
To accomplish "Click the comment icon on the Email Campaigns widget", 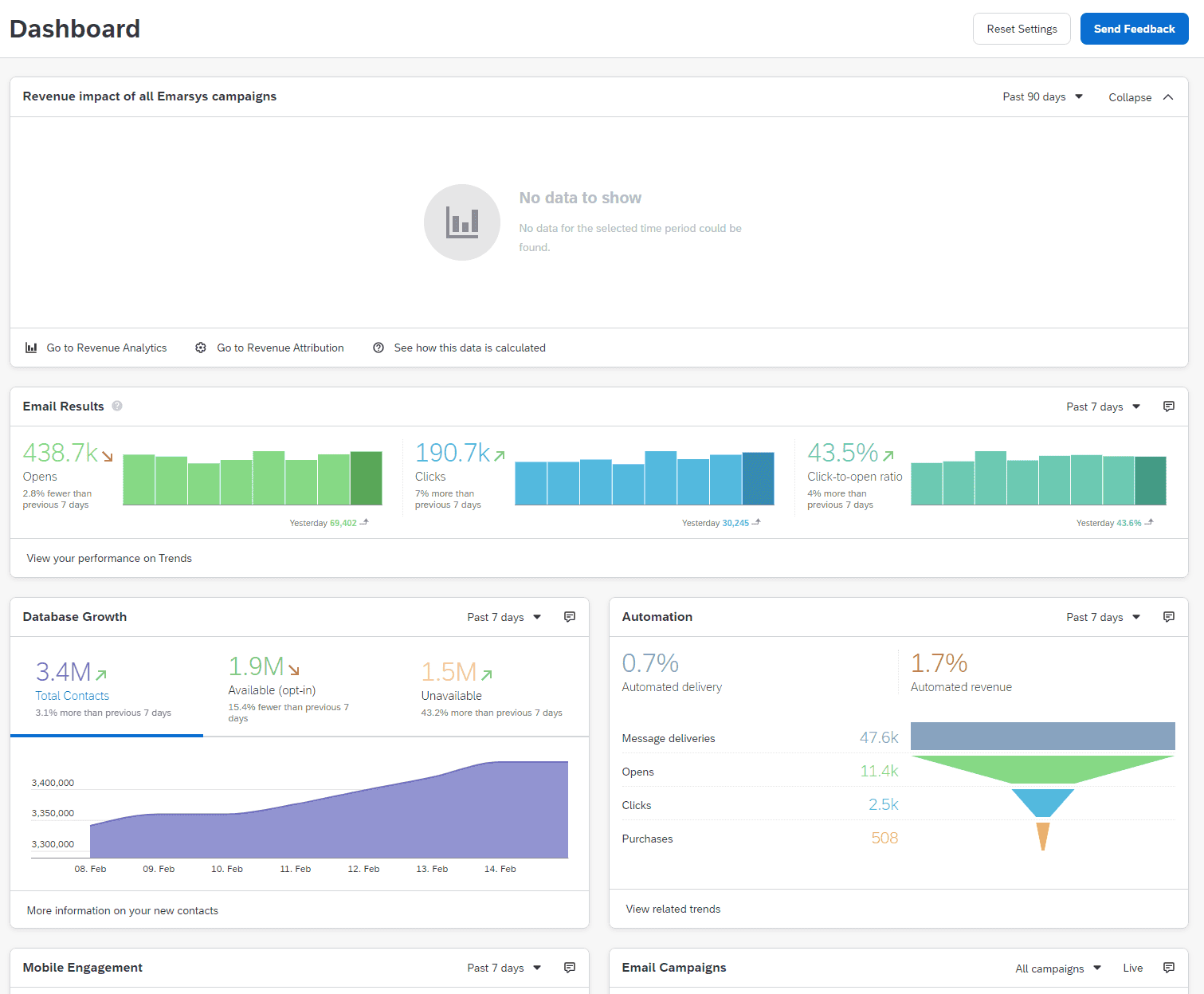I will click(x=1168, y=967).
